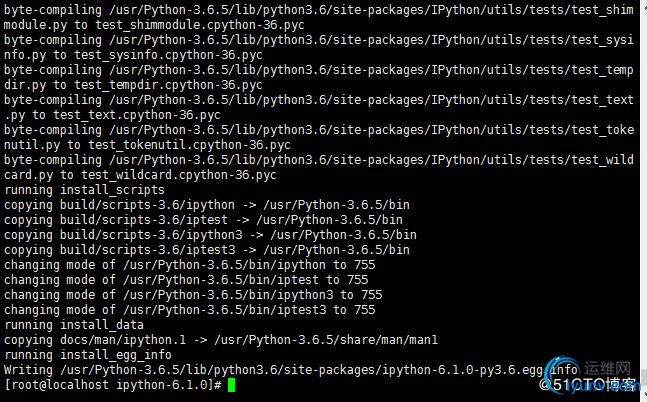Click the test_text.cpython-36.pyc text
Screen dimensions: 647x402
click(137, 115)
